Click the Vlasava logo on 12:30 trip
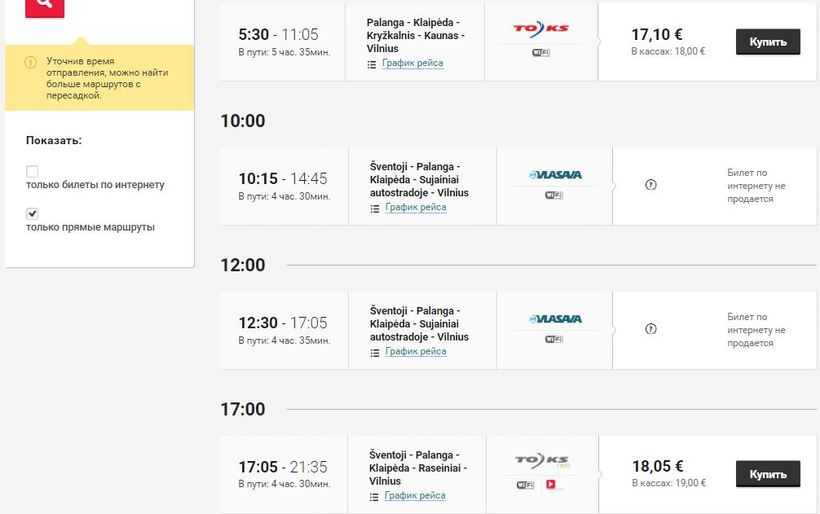This screenshot has width=820, height=514. 554,319
